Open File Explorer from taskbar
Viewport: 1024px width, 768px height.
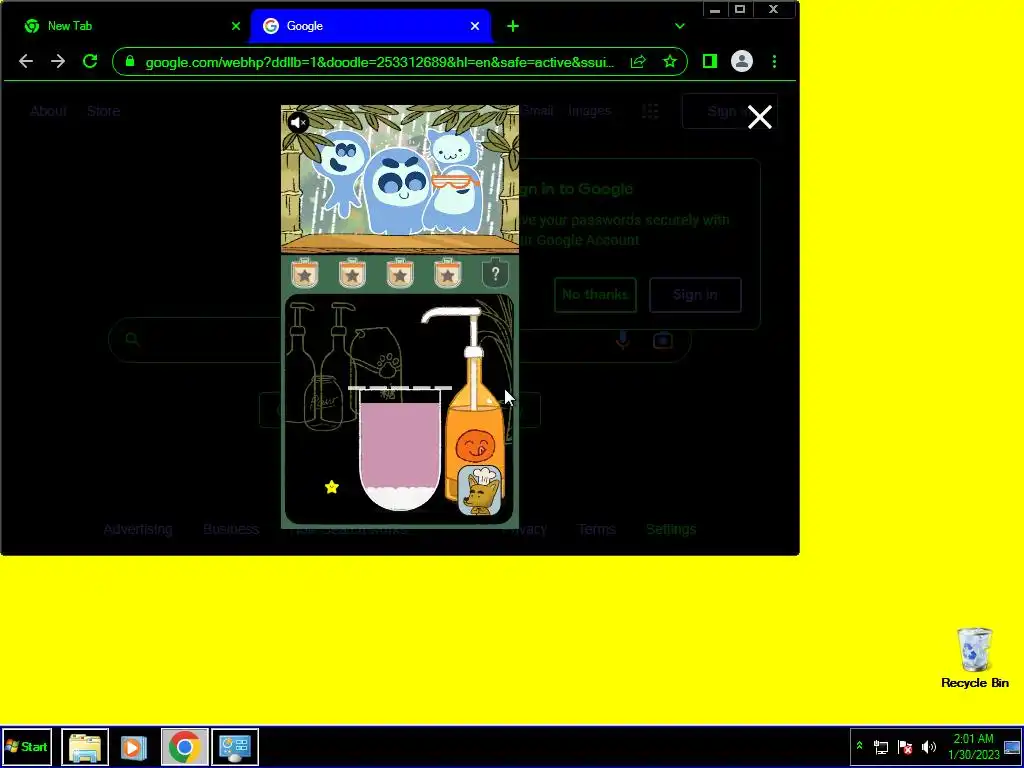pos(85,746)
